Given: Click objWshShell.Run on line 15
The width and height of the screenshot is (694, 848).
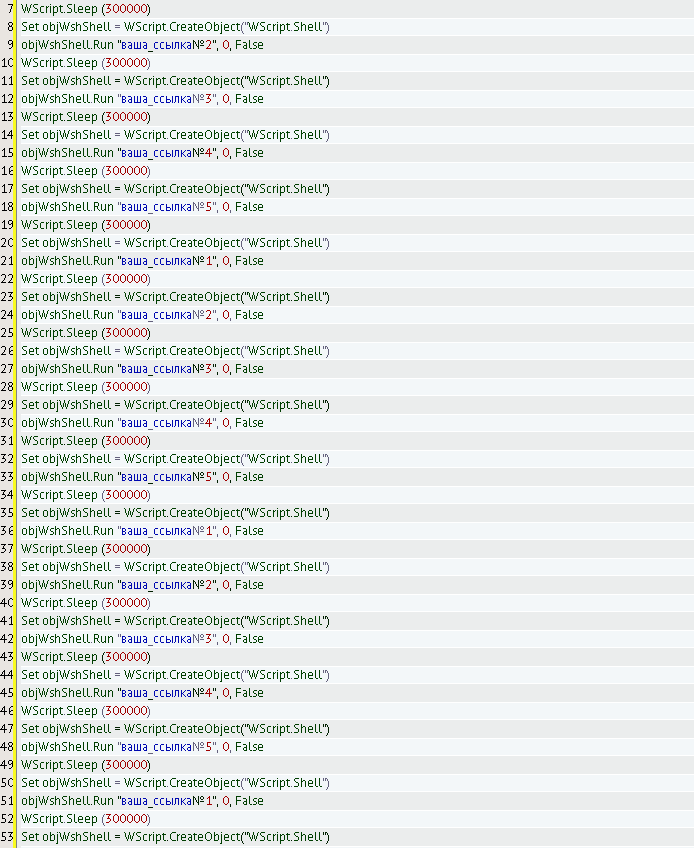Looking at the screenshot, I should click(x=67, y=152).
